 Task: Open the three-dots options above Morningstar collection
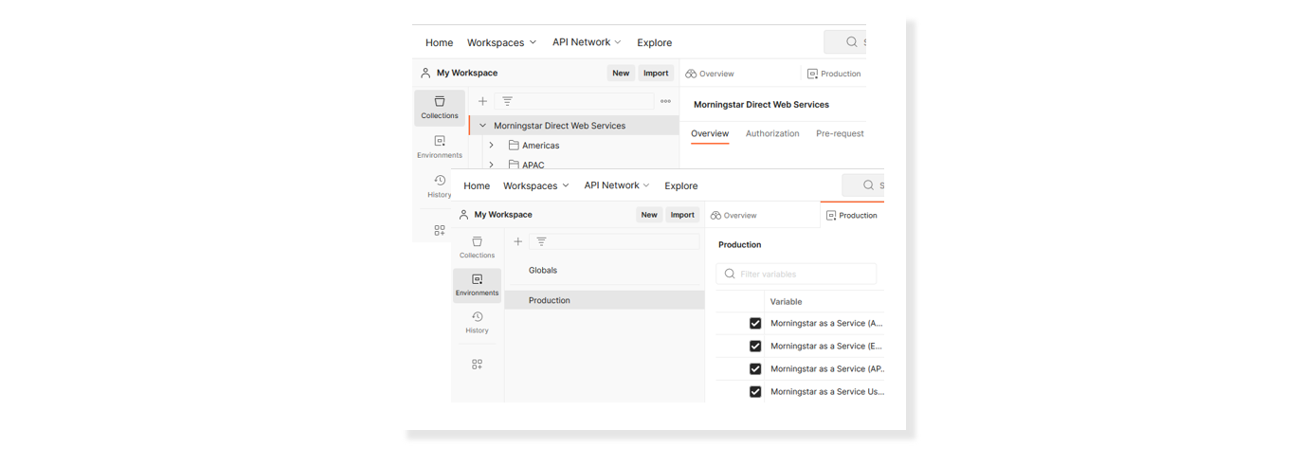(x=665, y=101)
